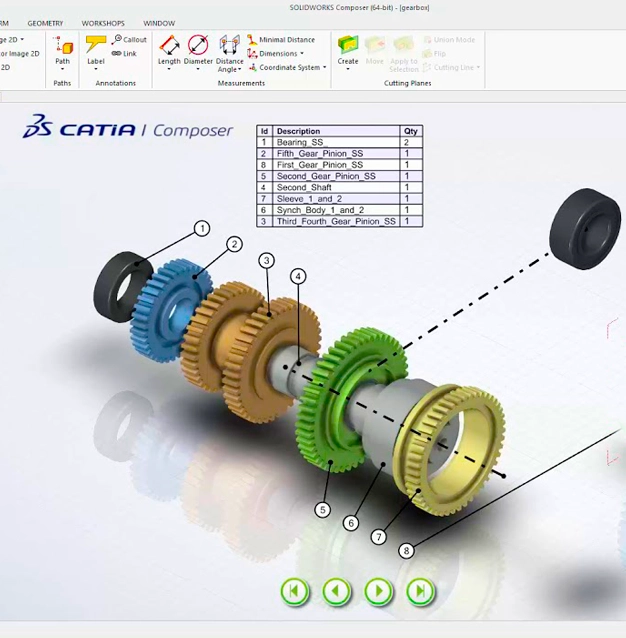Select callout balloon number 8
The width and height of the screenshot is (626, 638).
tap(406, 551)
